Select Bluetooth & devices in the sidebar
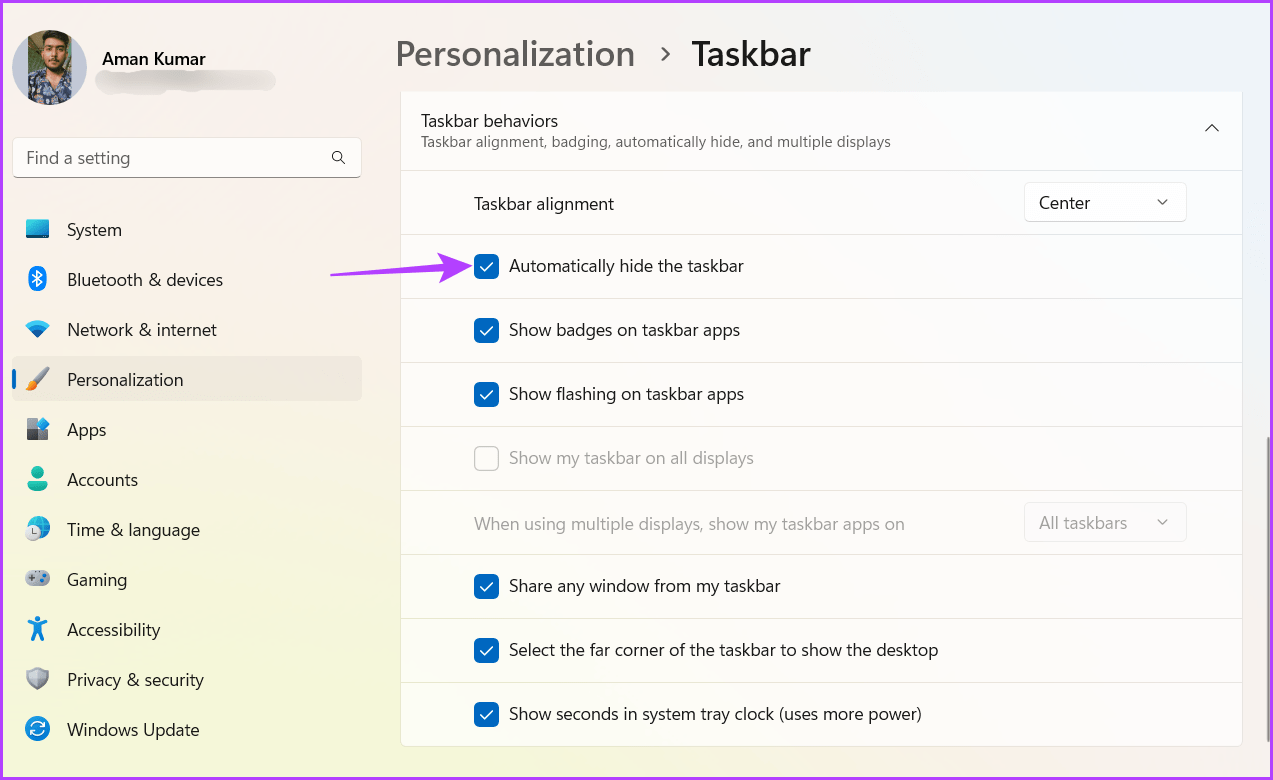The width and height of the screenshot is (1273, 780). pos(145,279)
